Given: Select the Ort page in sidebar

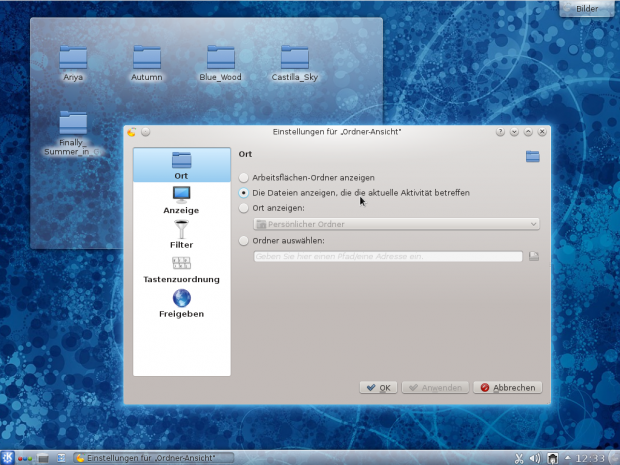Looking at the screenshot, I should (x=181, y=165).
